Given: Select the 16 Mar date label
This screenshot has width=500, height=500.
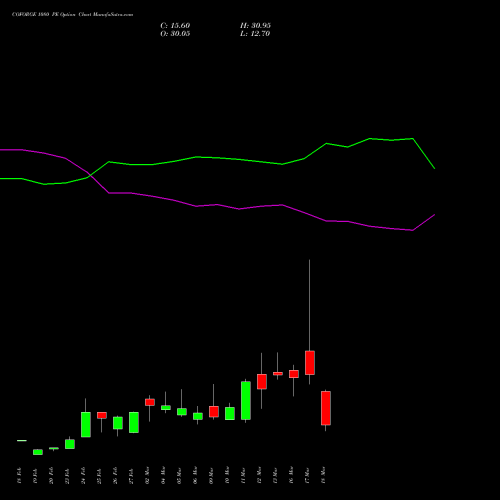Looking at the screenshot, I should (291, 475).
